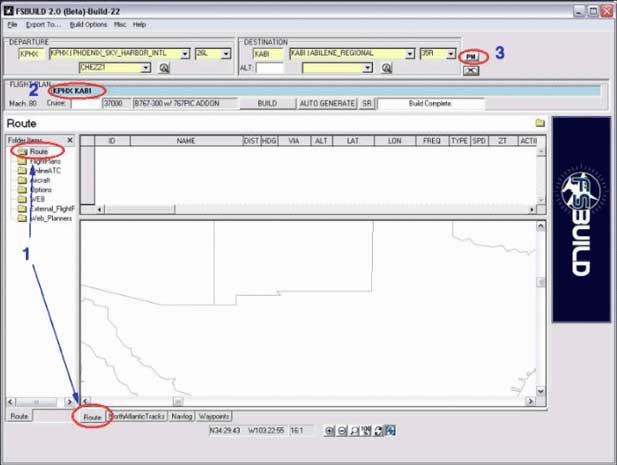Click the map vertical scrollbar down arrow
Image resolution: width=617 pixels, height=465 pixels.
click(541, 391)
